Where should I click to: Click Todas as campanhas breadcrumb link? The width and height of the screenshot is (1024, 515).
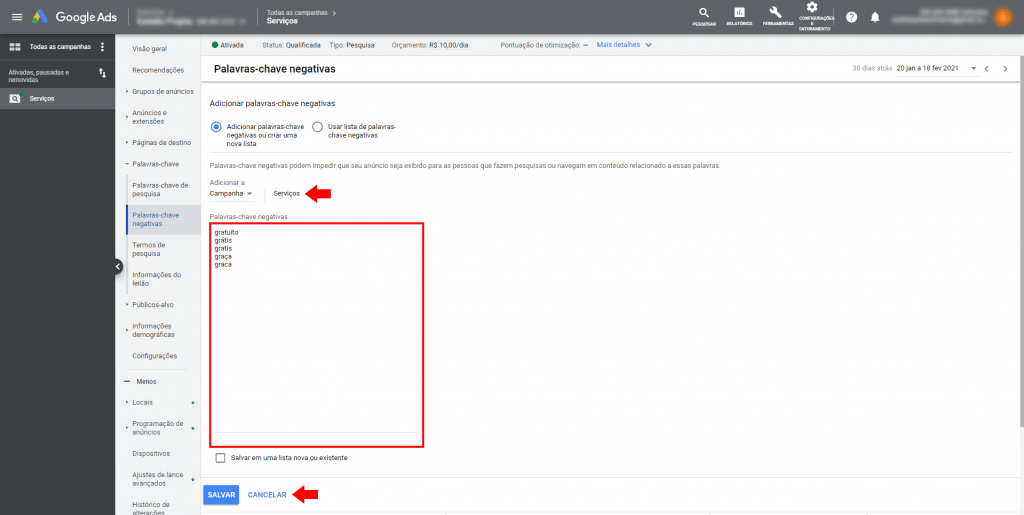297,12
